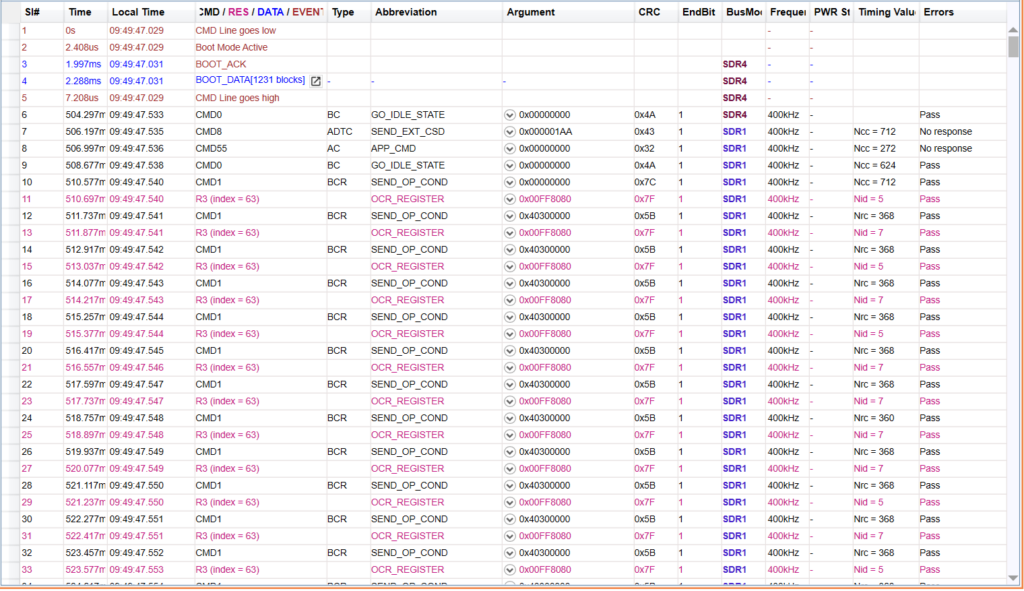Click the PWR St column header
The width and height of the screenshot is (1024, 591).
tap(831, 12)
